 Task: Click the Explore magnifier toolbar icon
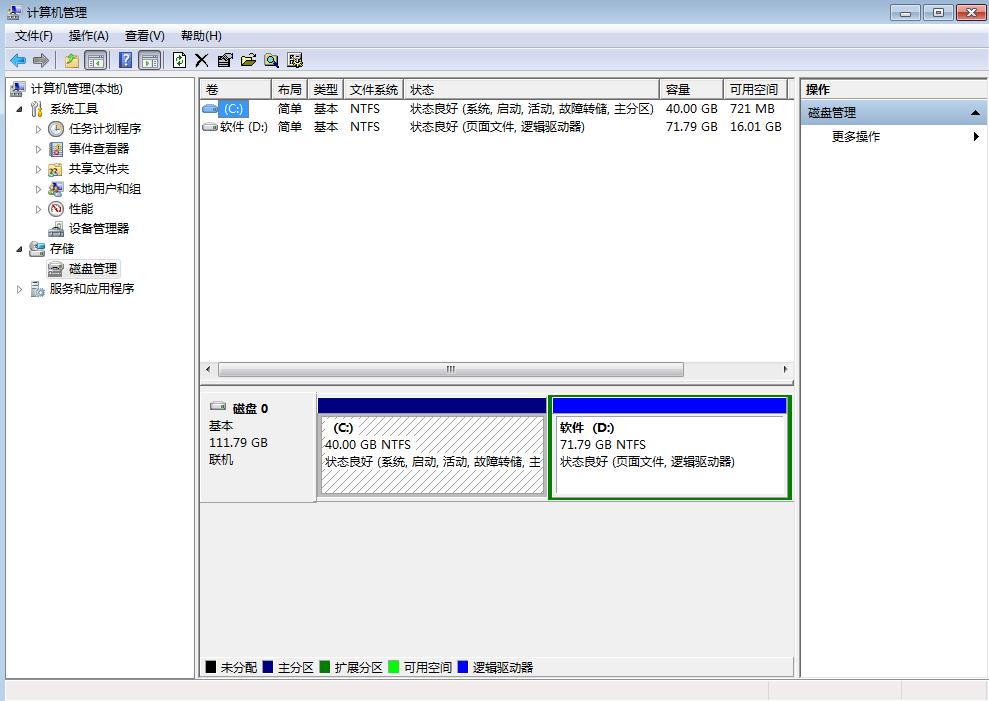[x=271, y=61]
